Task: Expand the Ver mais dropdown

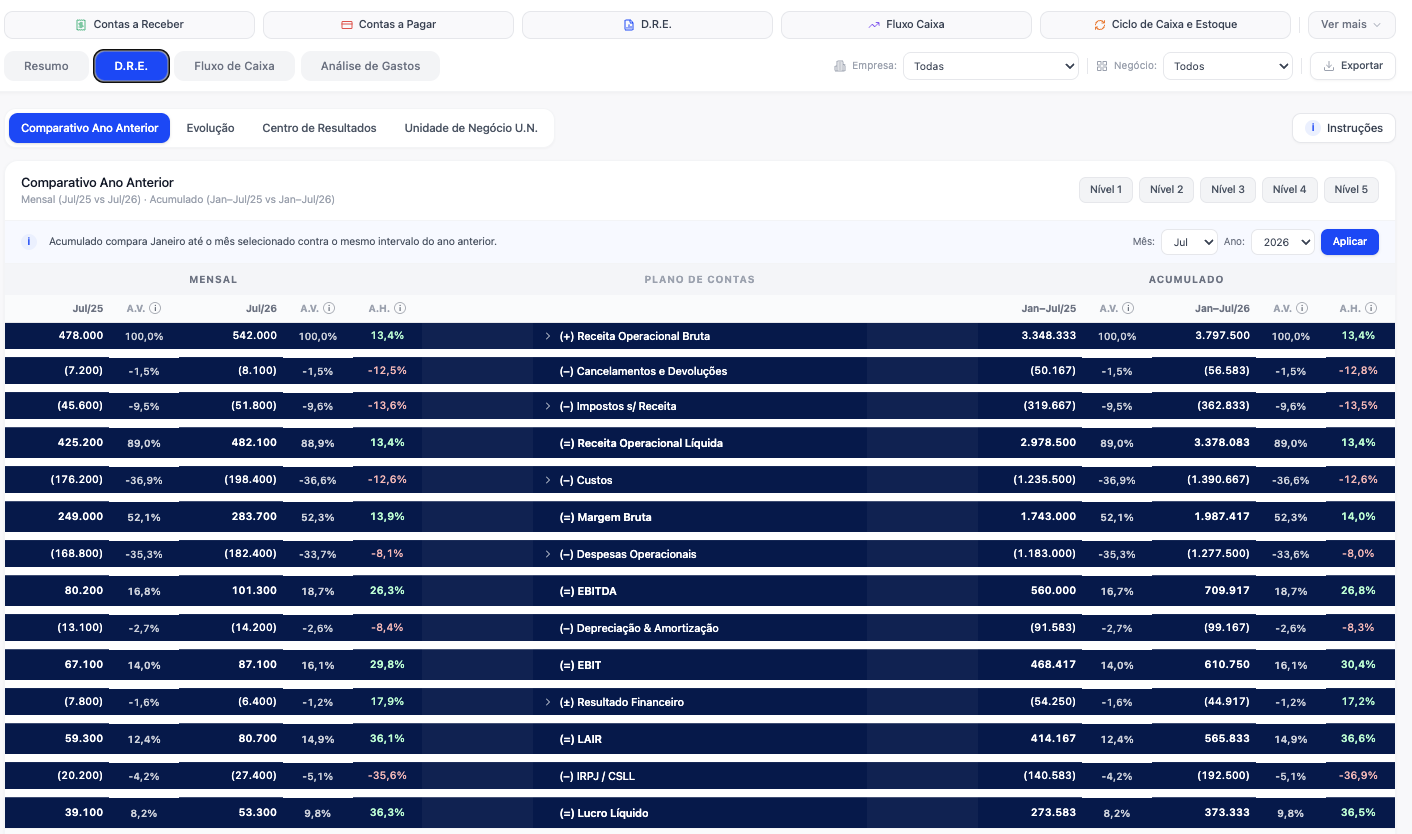Action: 1351,24
